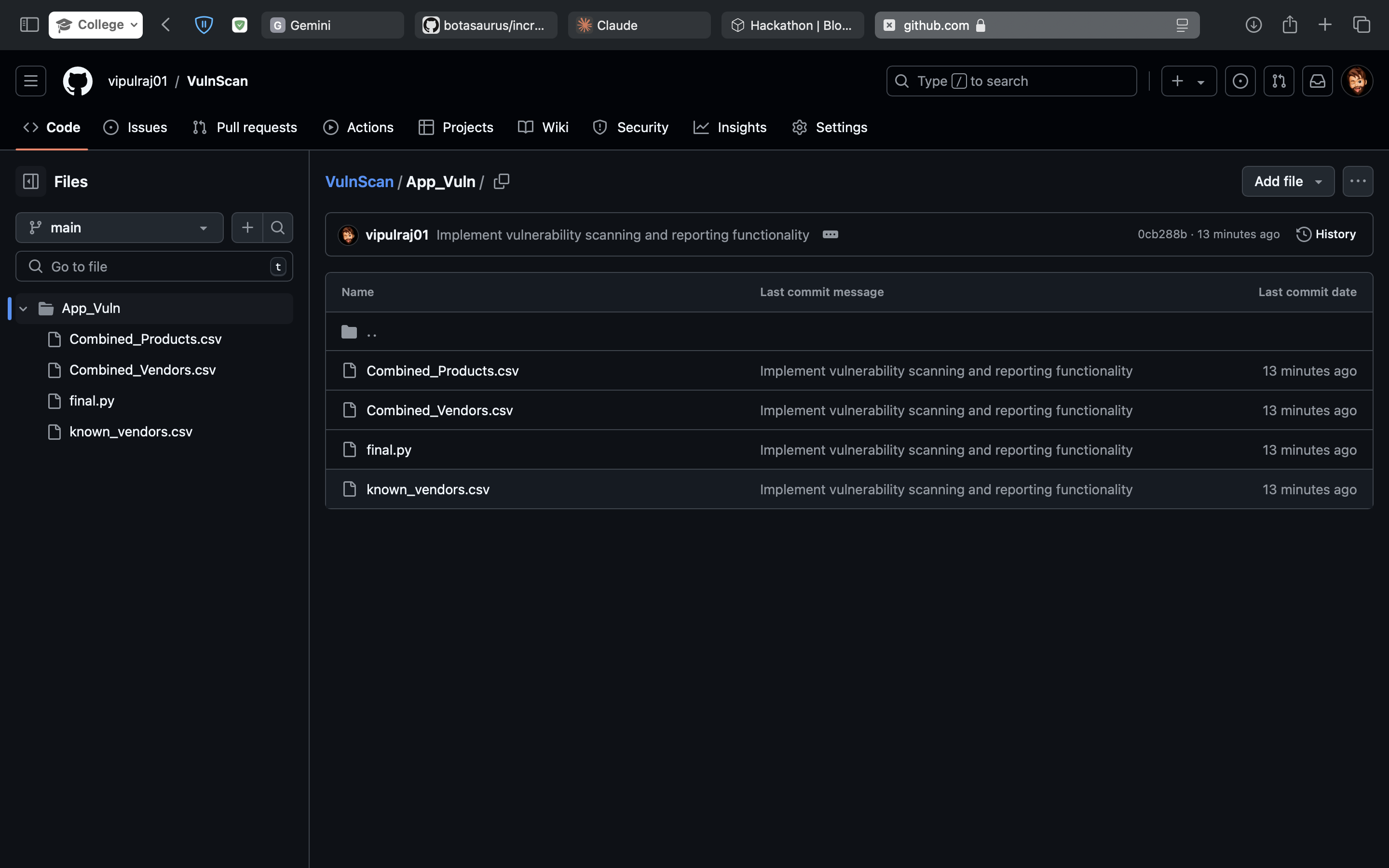Open the Add file dropdown

click(1287, 181)
